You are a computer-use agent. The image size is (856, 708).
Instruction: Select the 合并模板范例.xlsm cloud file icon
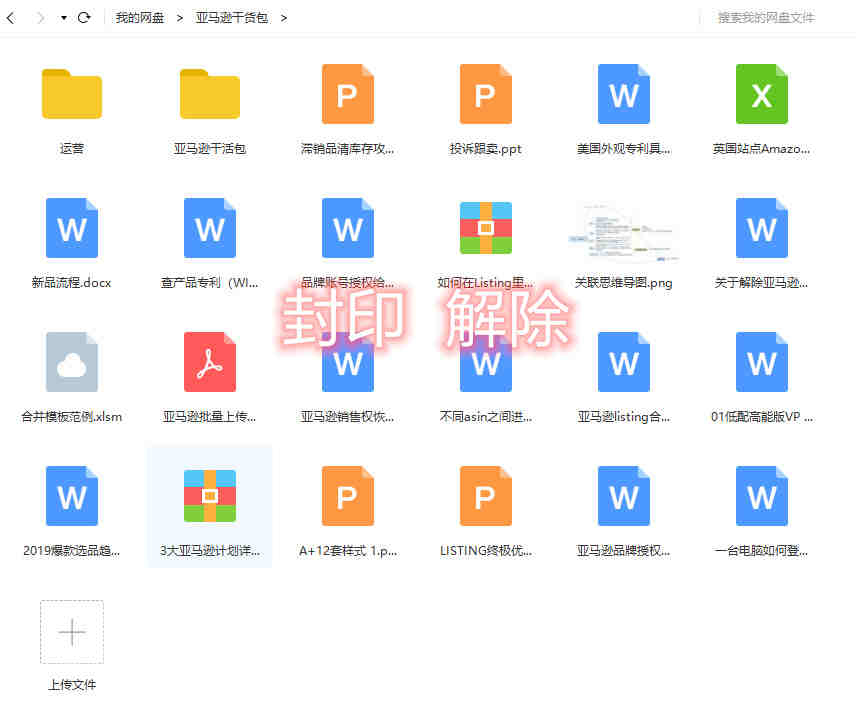click(72, 362)
